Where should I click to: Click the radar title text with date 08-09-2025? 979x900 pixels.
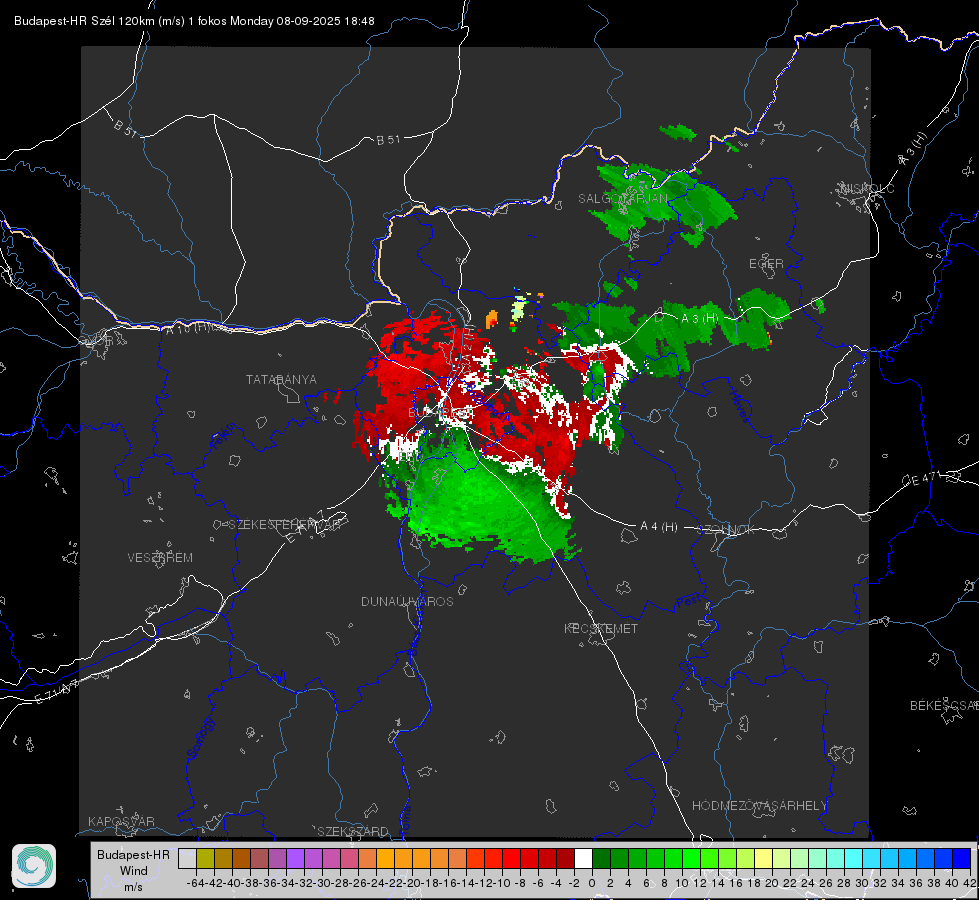point(194,21)
